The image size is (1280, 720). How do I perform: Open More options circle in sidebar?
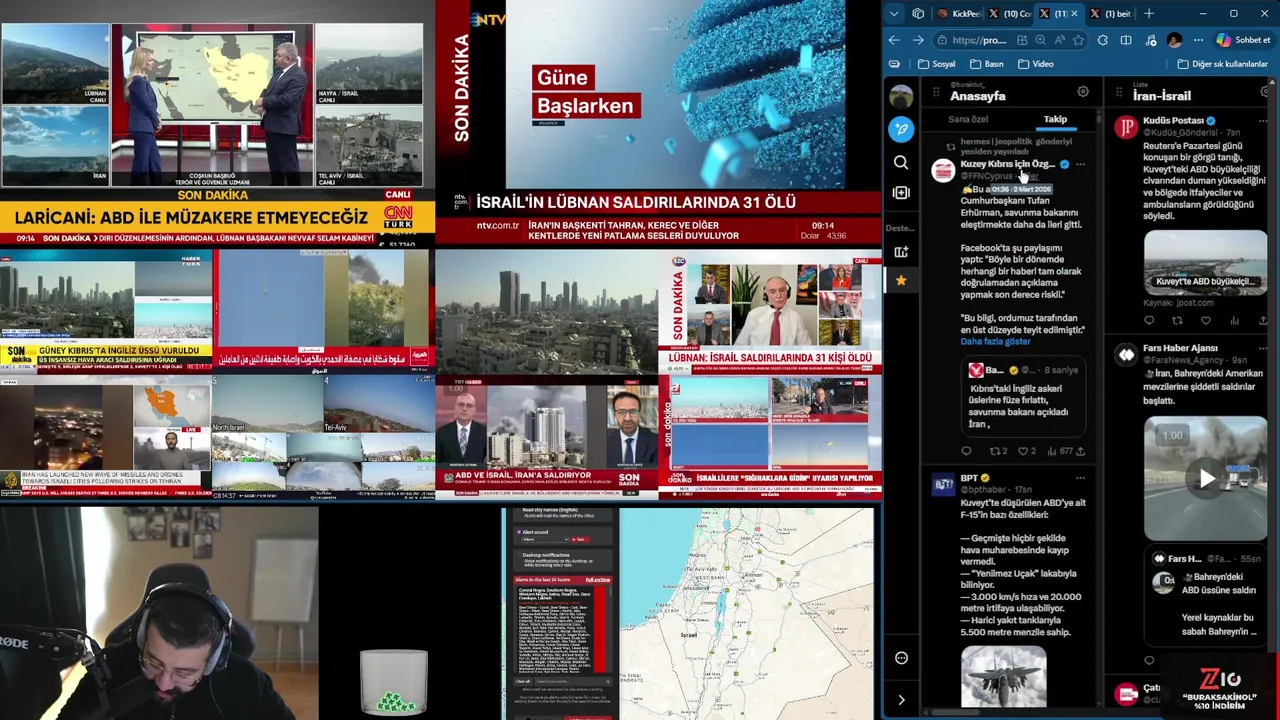901,658
